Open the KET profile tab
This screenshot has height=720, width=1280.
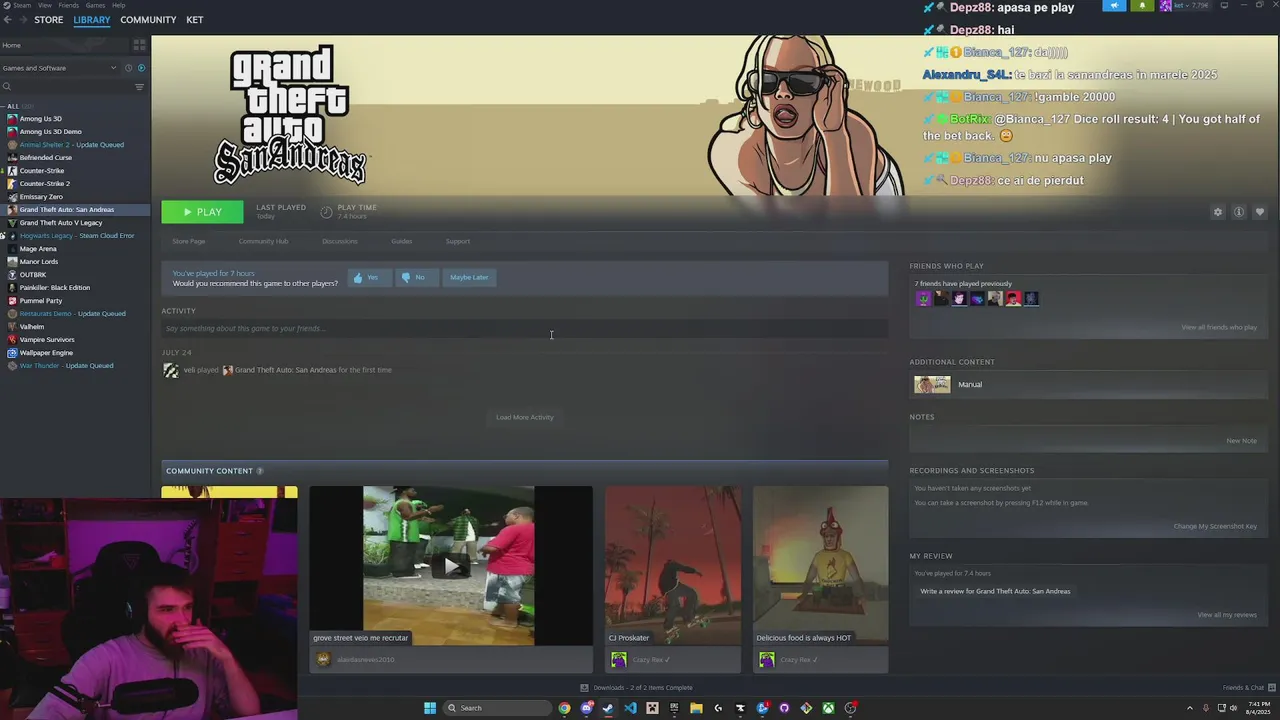pyautogui.click(x=195, y=20)
